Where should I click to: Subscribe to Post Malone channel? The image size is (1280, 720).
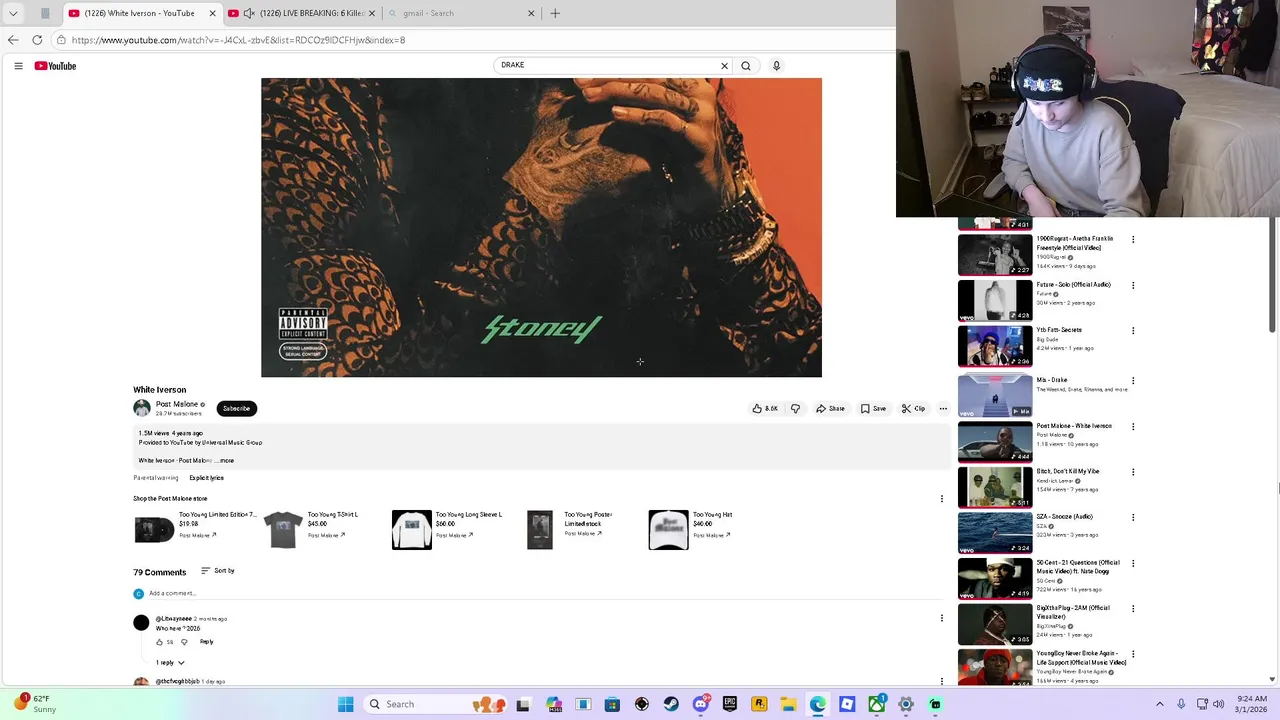pos(237,408)
